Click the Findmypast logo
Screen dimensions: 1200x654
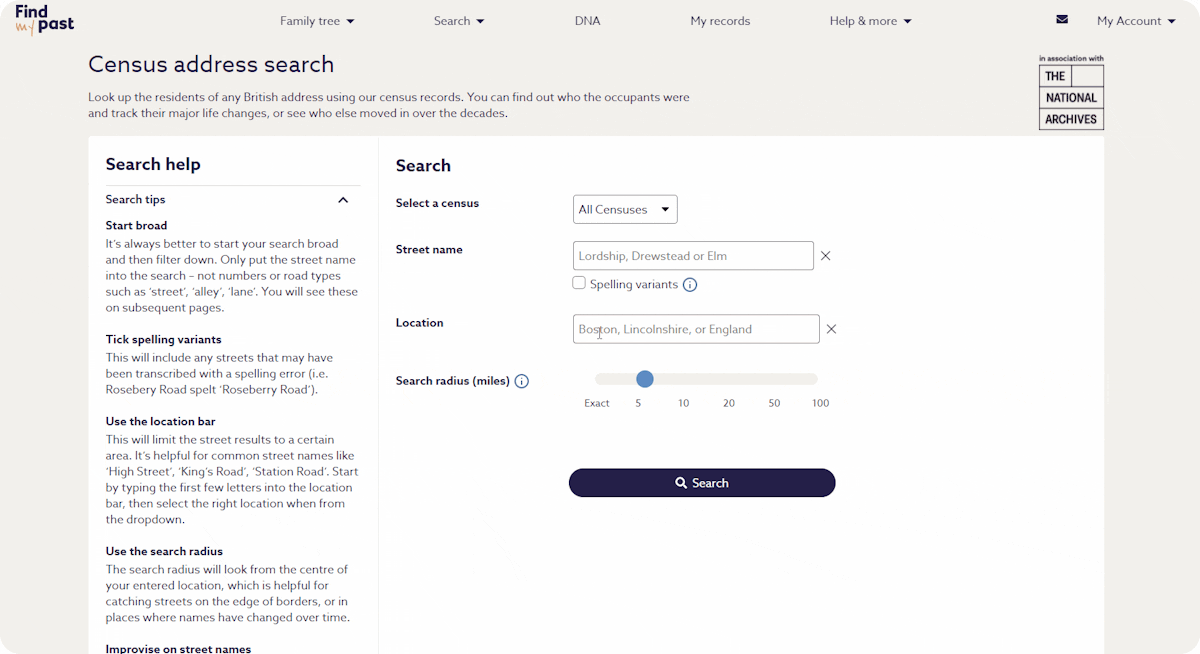(x=44, y=20)
